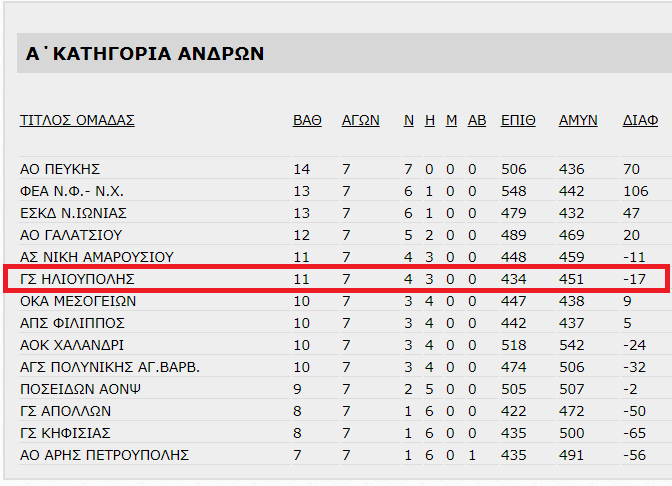Image resolution: width=672 pixels, height=486 pixels.
Task: Click the ΑΜΥΝ column header
Action: click(578, 120)
